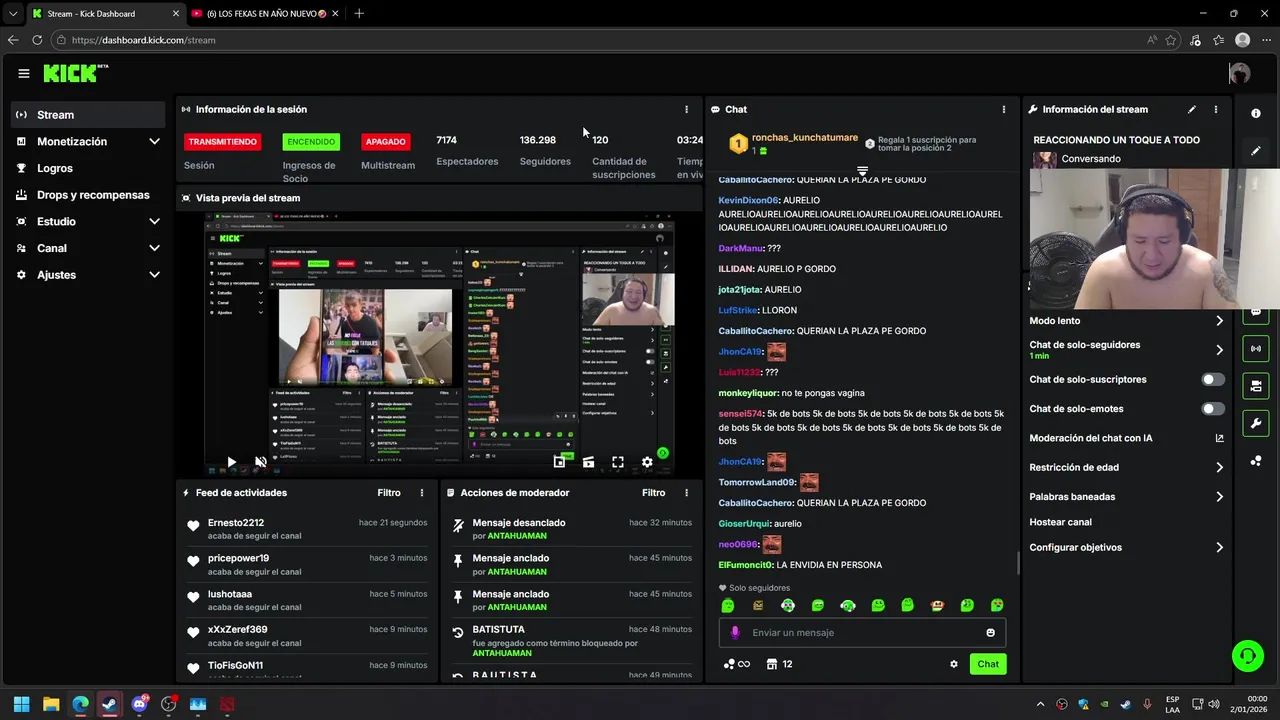Click the chat scrollbar thumb

click(1018, 563)
